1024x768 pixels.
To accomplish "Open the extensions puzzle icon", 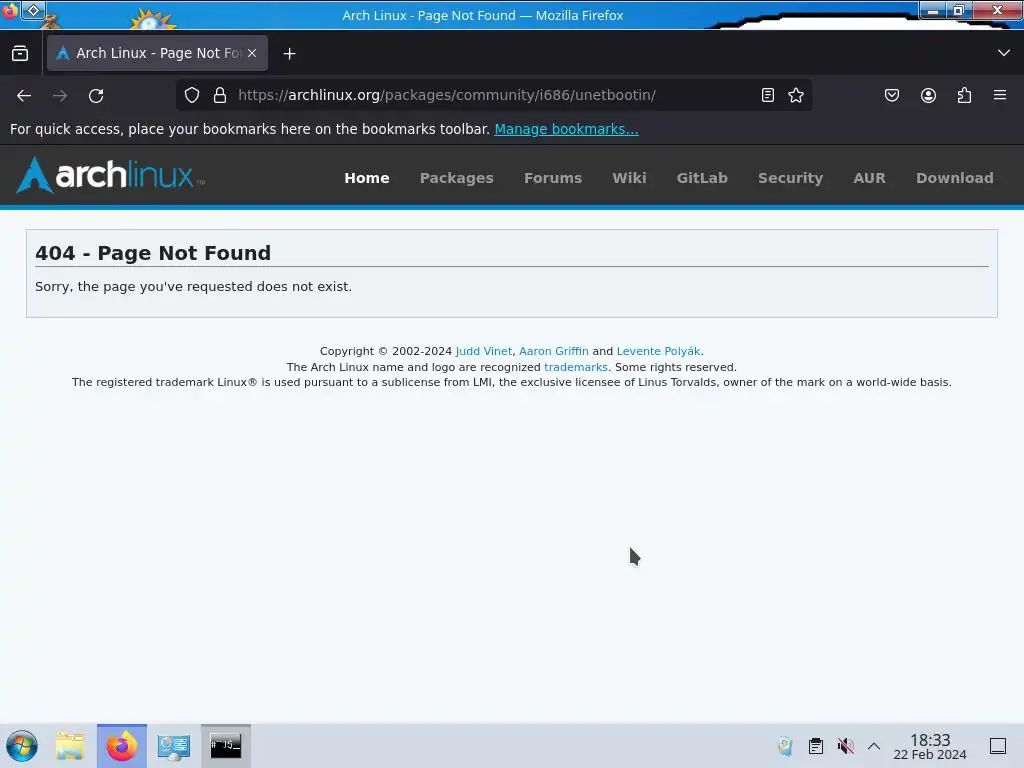I will [964, 95].
